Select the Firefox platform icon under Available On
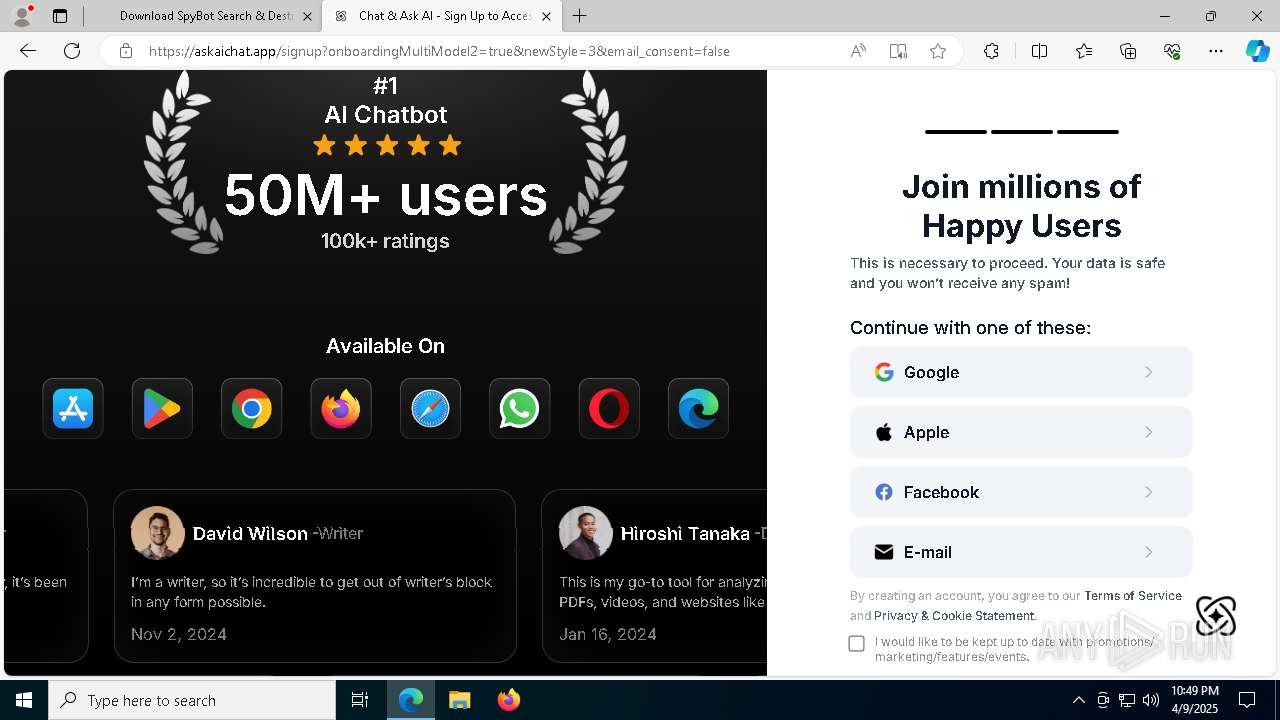Viewport: 1280px width, 720px height. pyautogui.click(x=341, y=408)
